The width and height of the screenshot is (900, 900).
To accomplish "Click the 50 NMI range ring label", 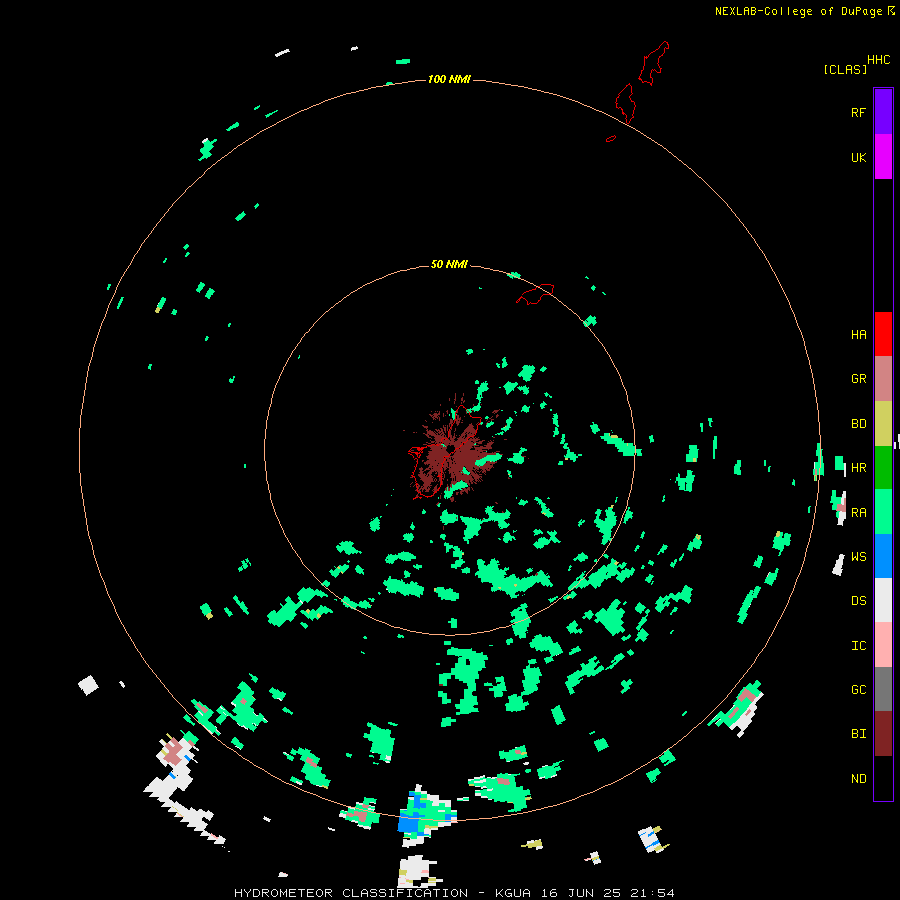I will (449, 264).
